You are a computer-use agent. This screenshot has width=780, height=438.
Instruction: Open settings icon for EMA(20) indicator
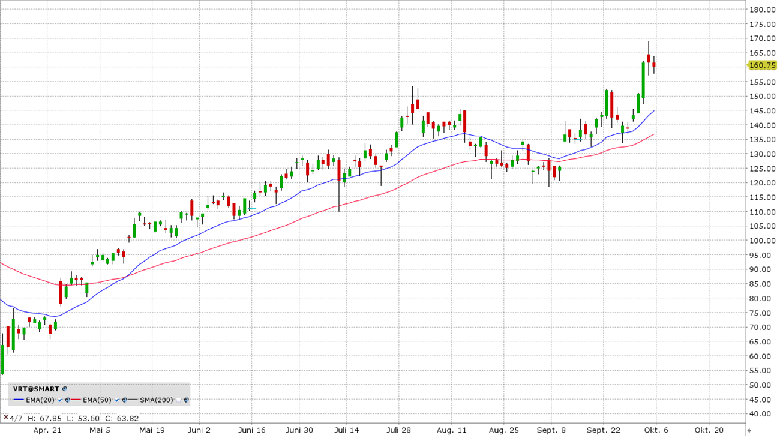click(67, 400)
